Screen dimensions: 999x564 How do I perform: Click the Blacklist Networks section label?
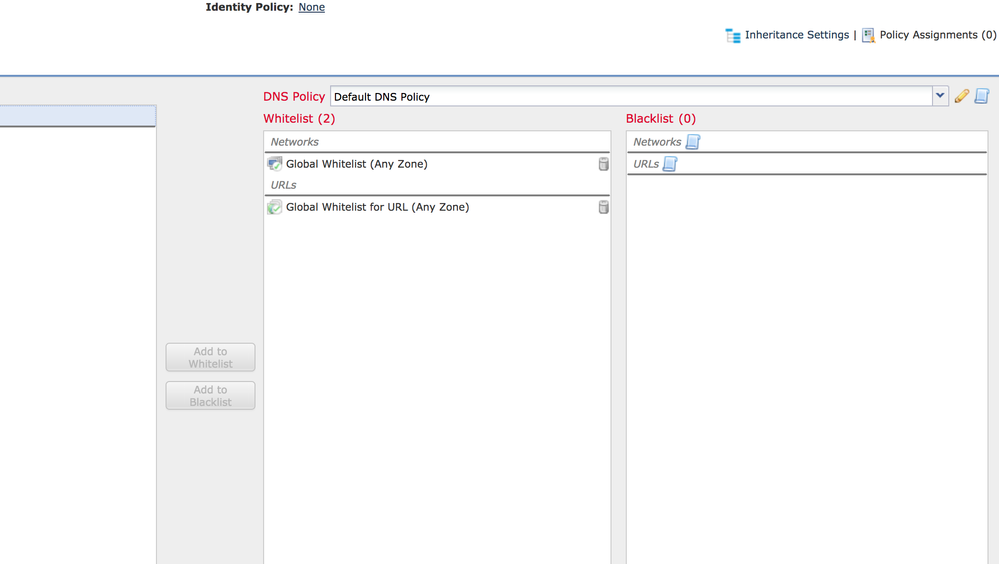pyautogui.click(x=657, y=142)
